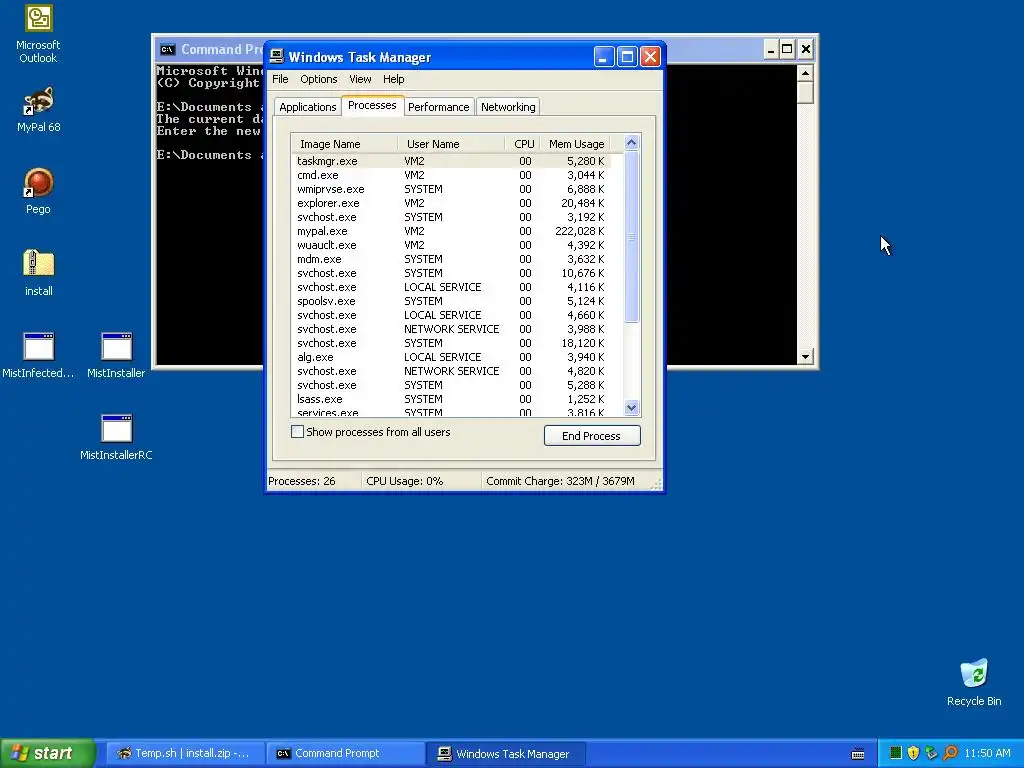
Task: Click the green CPU meter tray icon
Action: click(x=895, y=753)
